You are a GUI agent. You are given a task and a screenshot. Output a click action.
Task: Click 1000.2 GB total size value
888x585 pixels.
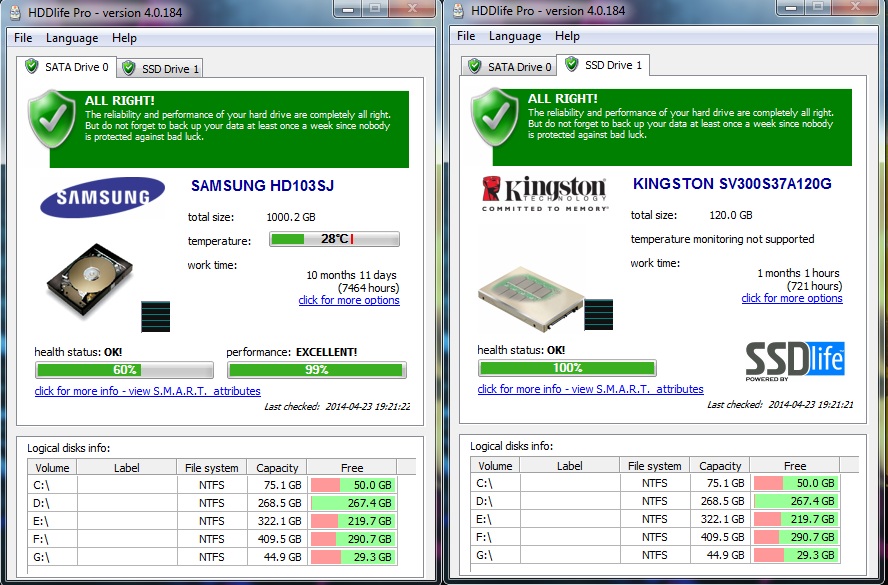click(x=291, y=217)
